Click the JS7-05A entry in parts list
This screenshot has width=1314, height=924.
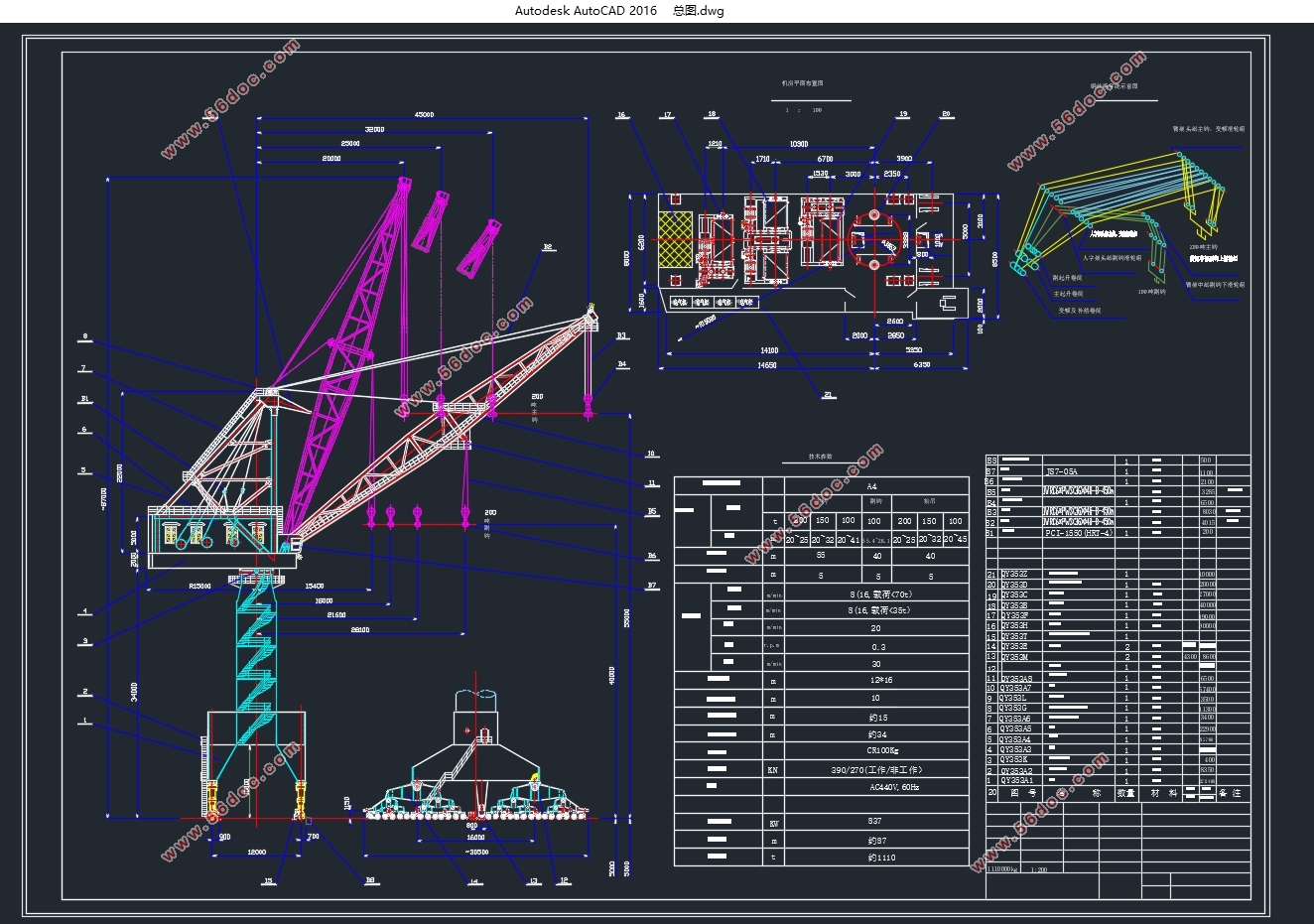click(1061, 471)
